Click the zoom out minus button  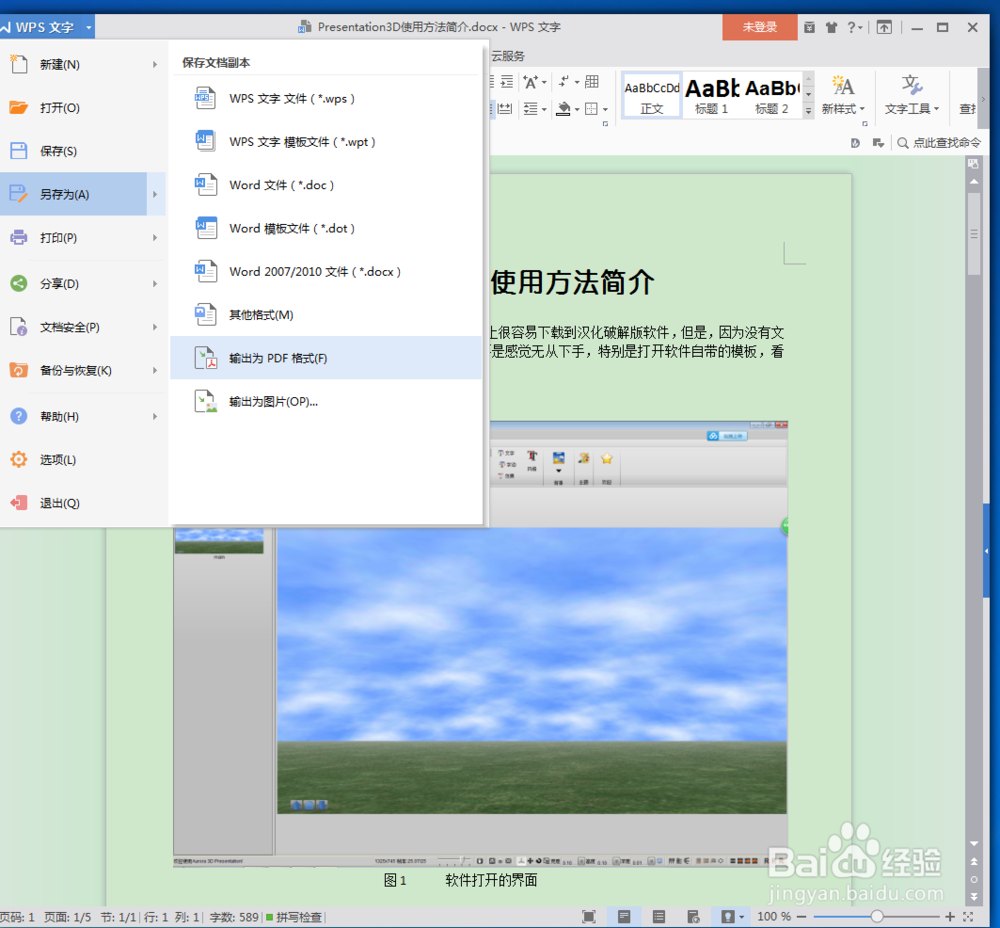coord(802,917)
